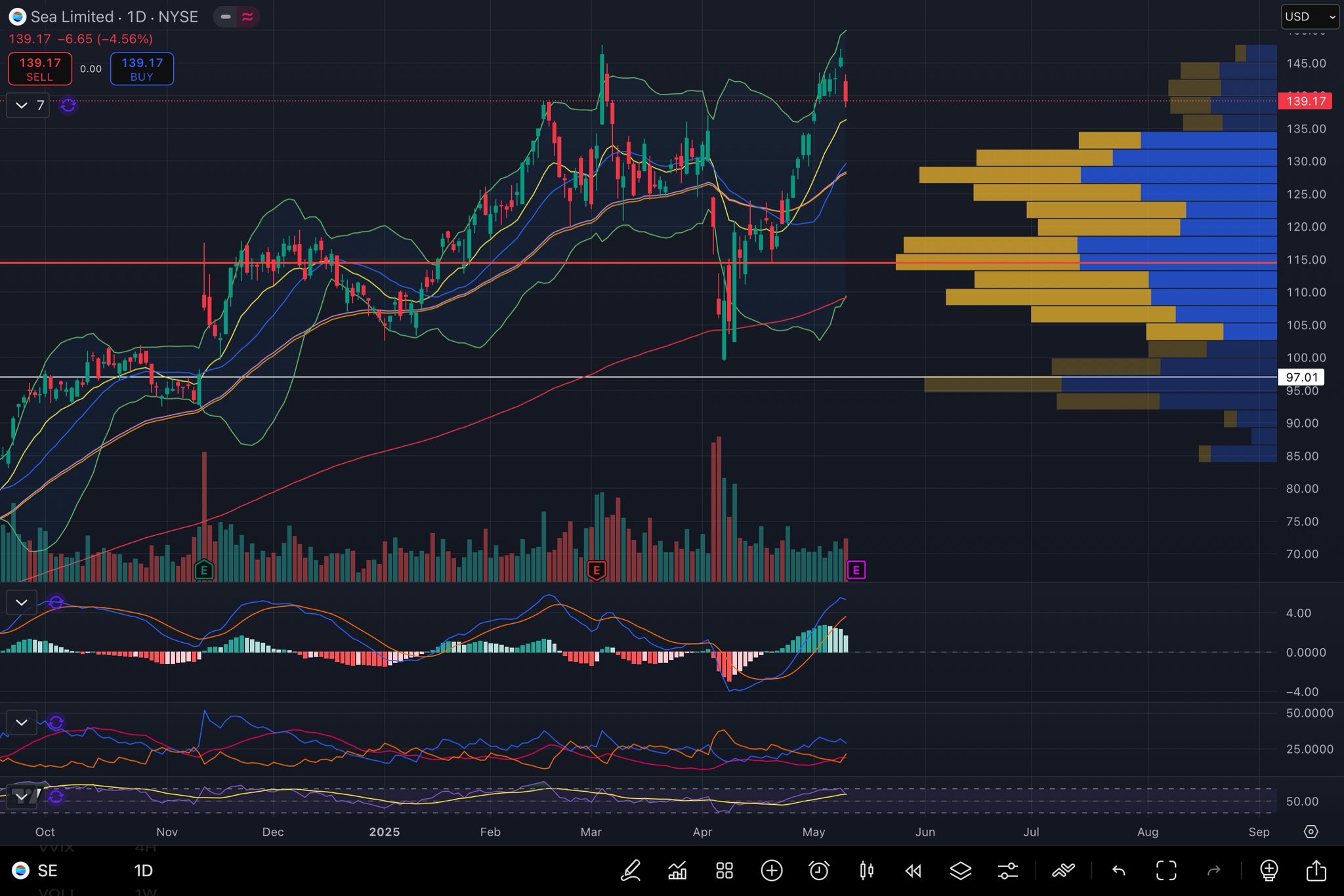
Task: Open the 1D interval selector
Action: [x=143, y=870]
